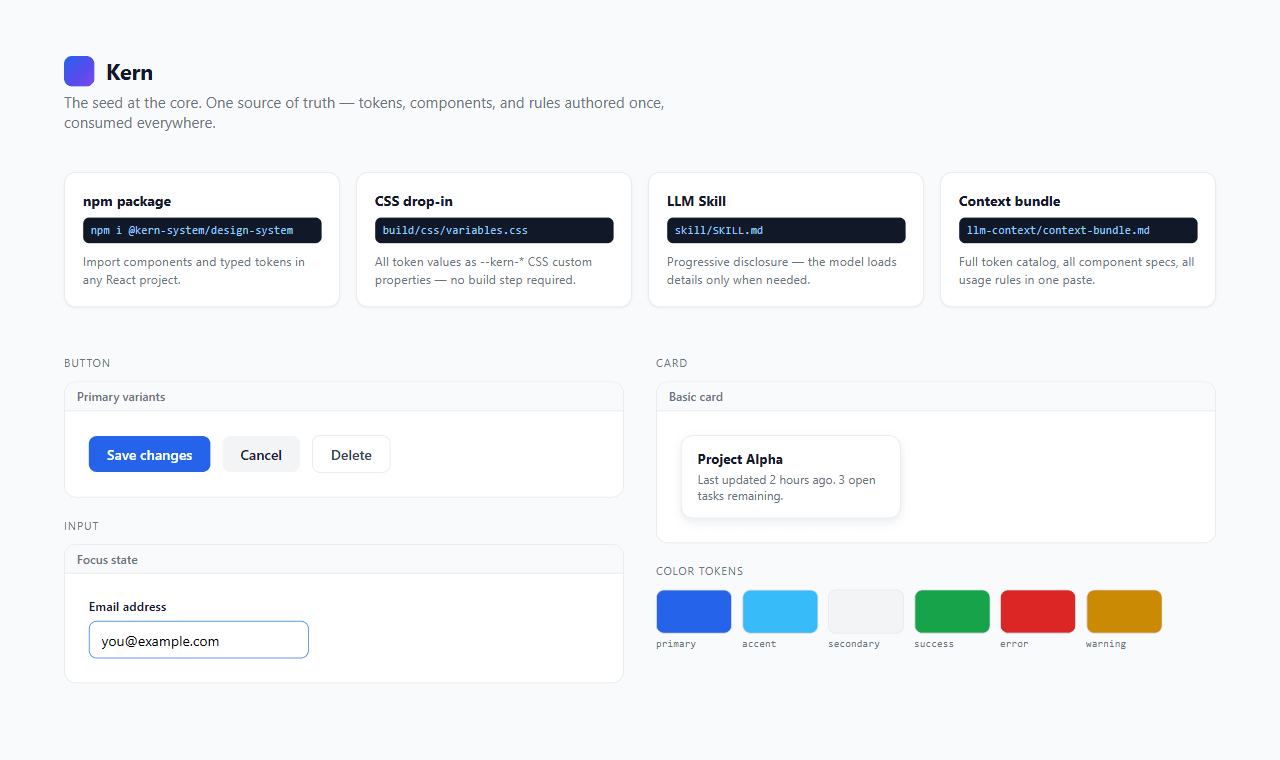This screenshot has width=1280, height=760.
Task: Click the Kern gradient logo icon
Action: pyautogui.click(x=79, y=71)
